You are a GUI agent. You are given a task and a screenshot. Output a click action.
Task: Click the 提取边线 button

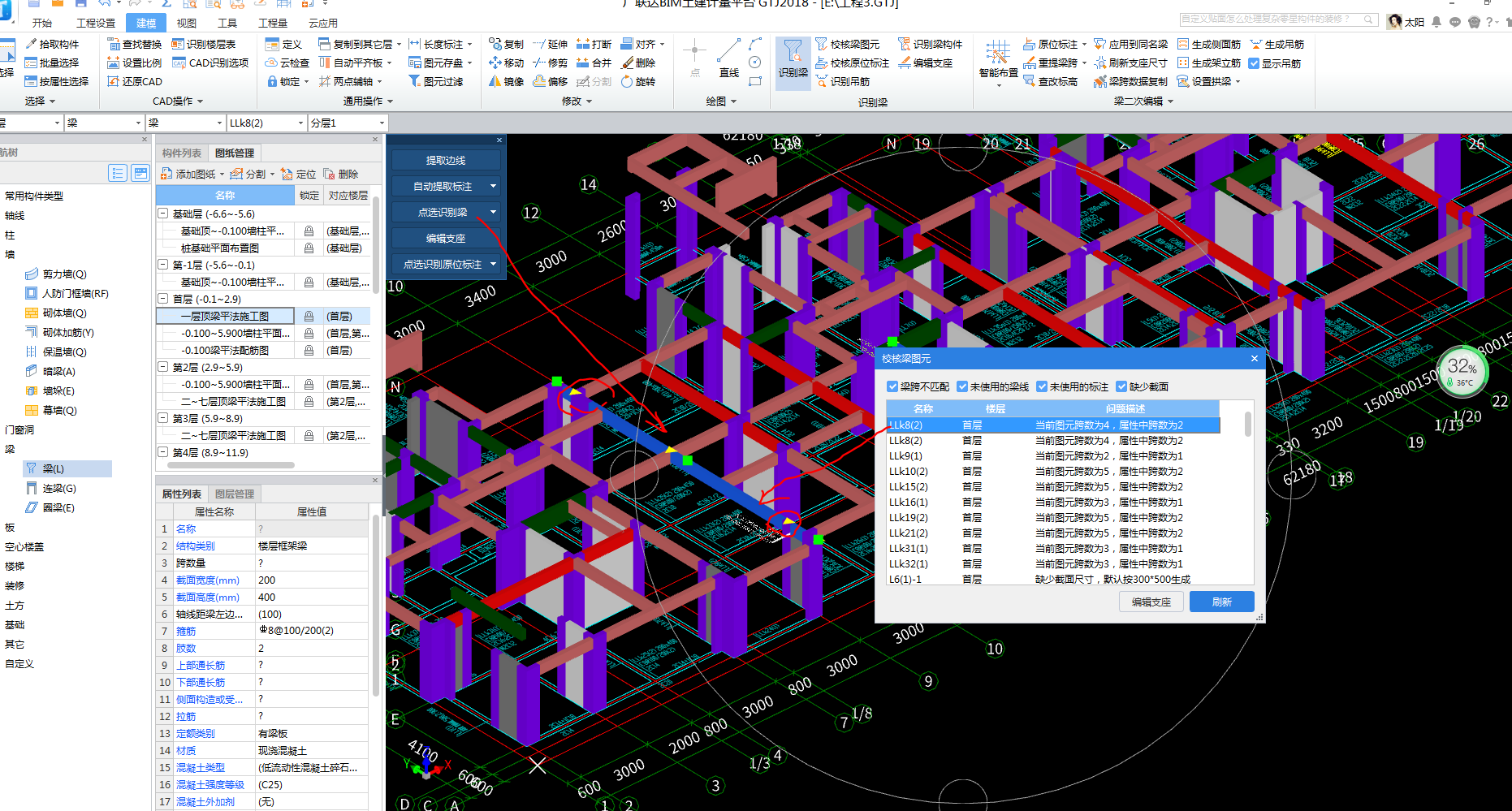pos(446,160)
